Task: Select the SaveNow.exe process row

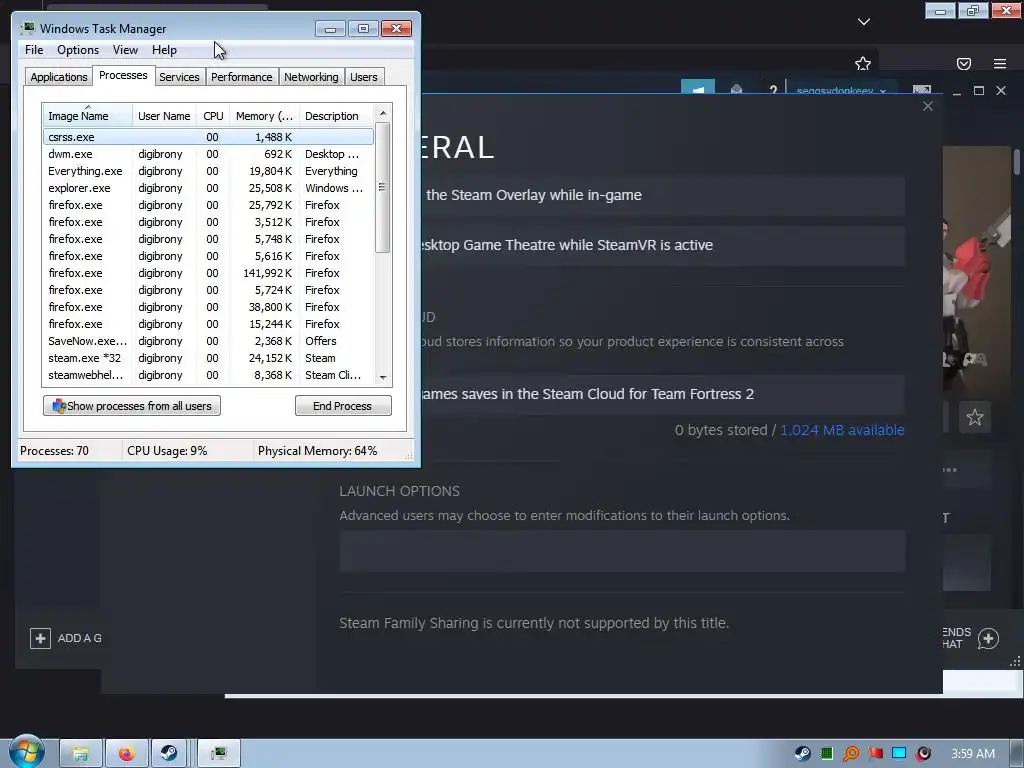Action: pyautogui.click(x=208, y=341)
